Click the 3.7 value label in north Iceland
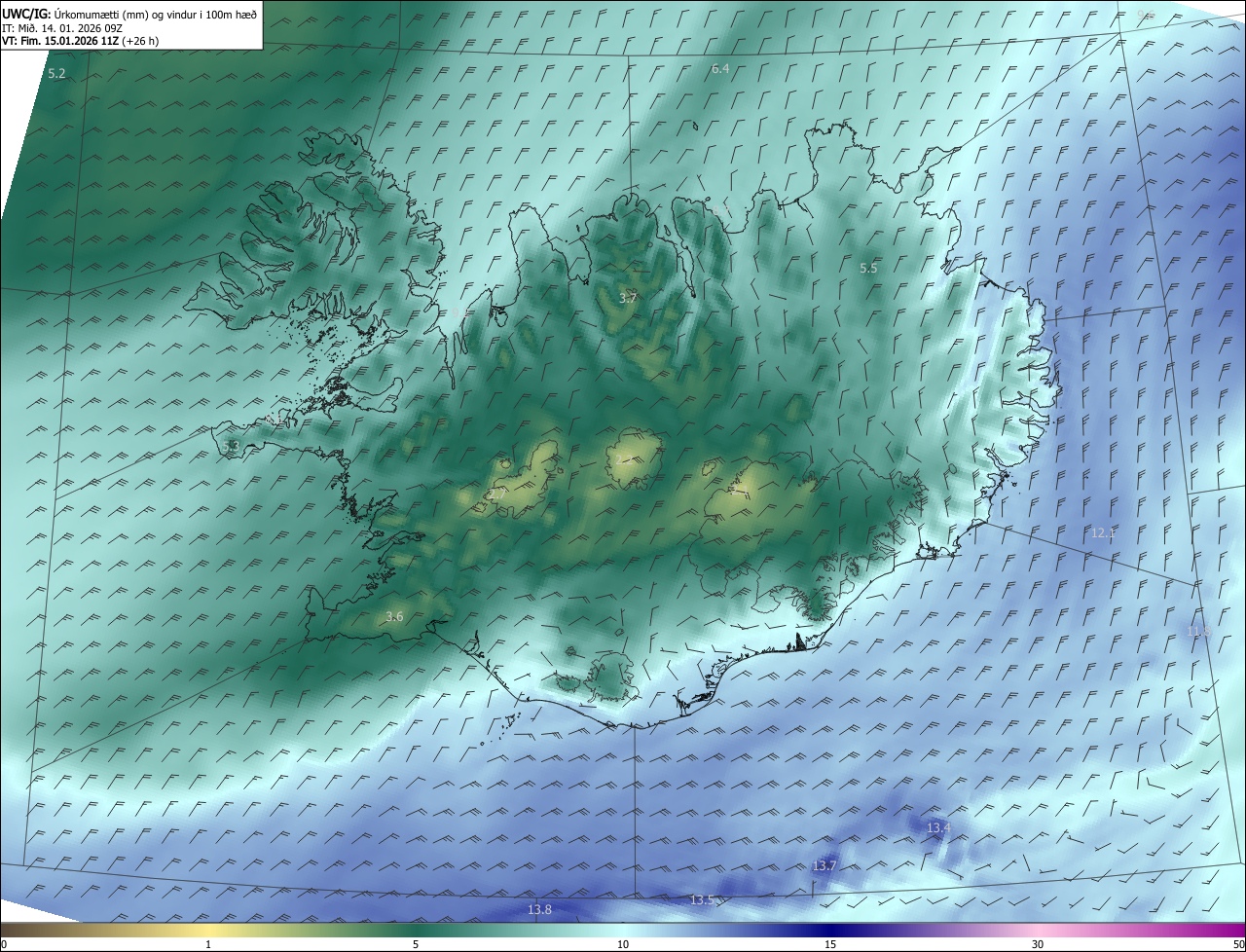 pos(628,298)
